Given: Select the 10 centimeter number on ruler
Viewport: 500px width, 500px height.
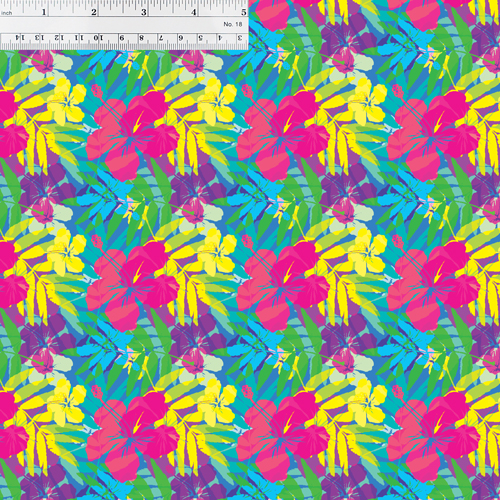Looking at the screenshot, I should [98, 38].
